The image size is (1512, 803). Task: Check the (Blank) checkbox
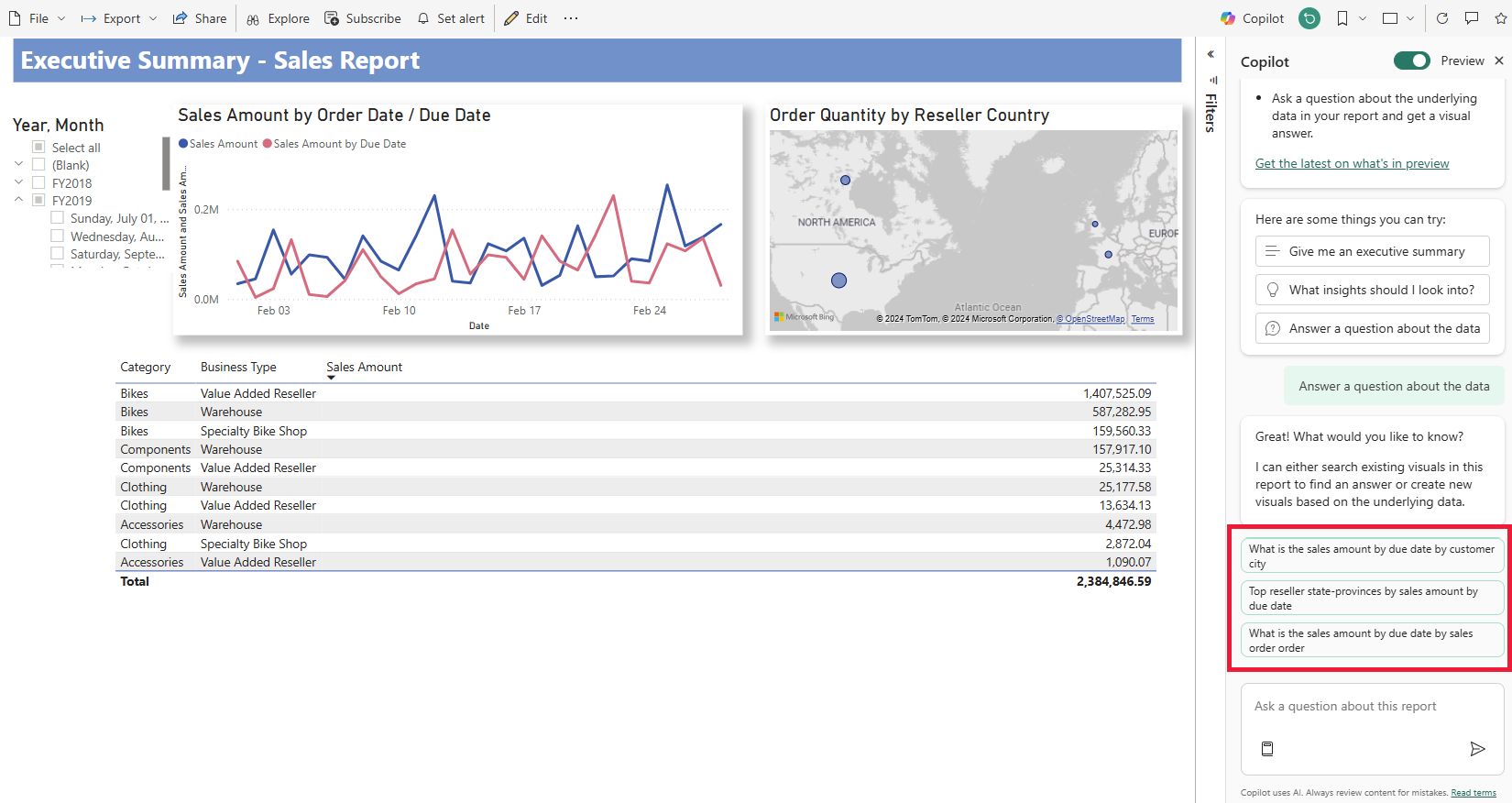pos(38,164)
